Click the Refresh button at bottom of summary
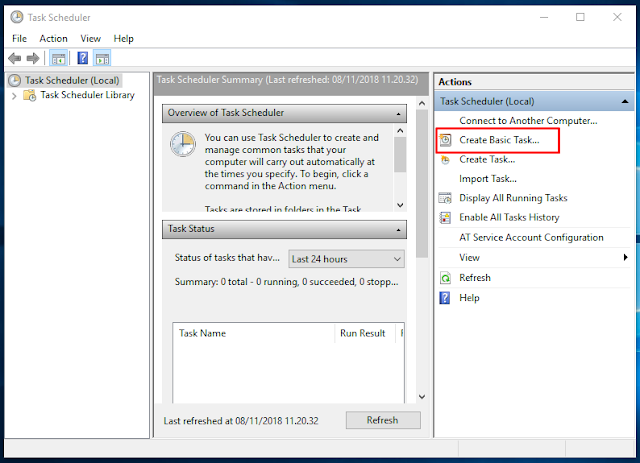The height and width of the screenshot is (463, 640). [x=383, y=420]
